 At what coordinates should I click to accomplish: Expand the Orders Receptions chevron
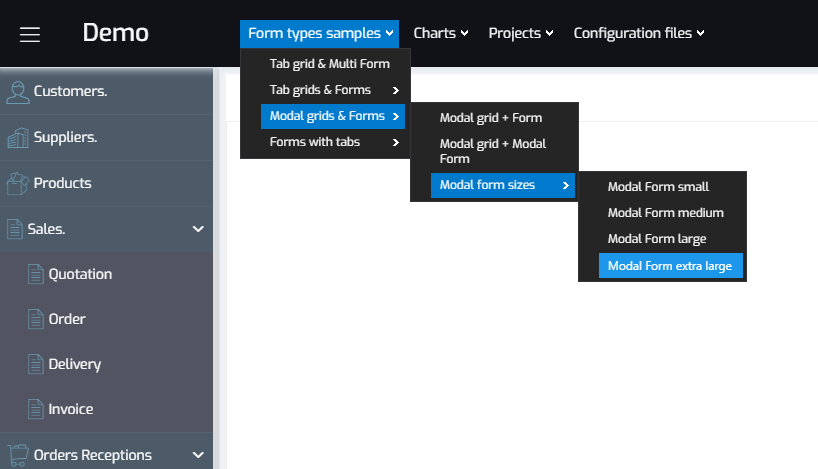coord(198,455)
